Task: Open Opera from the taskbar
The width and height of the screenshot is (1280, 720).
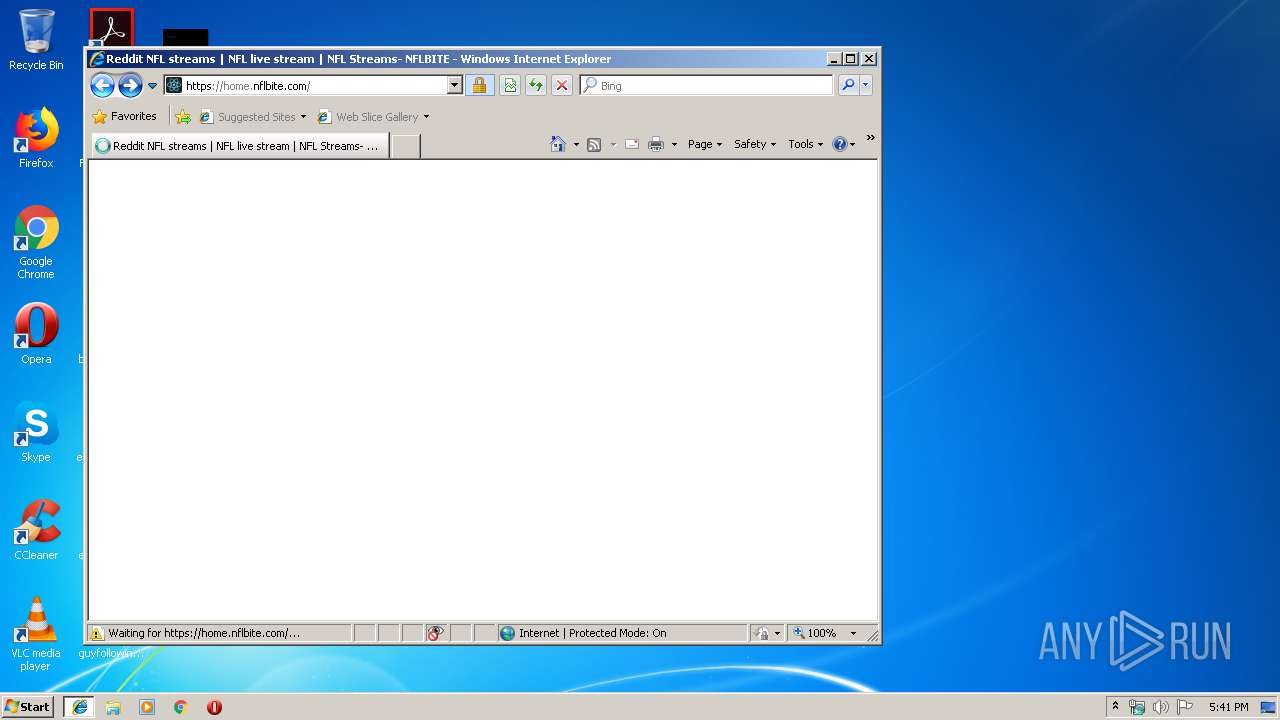Action: (214, 707)
